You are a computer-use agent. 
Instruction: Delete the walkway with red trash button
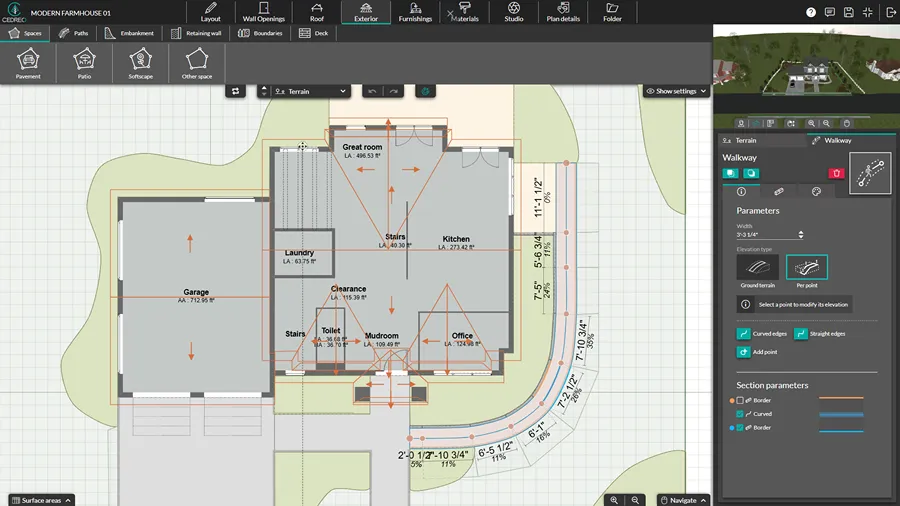point(836,173)
